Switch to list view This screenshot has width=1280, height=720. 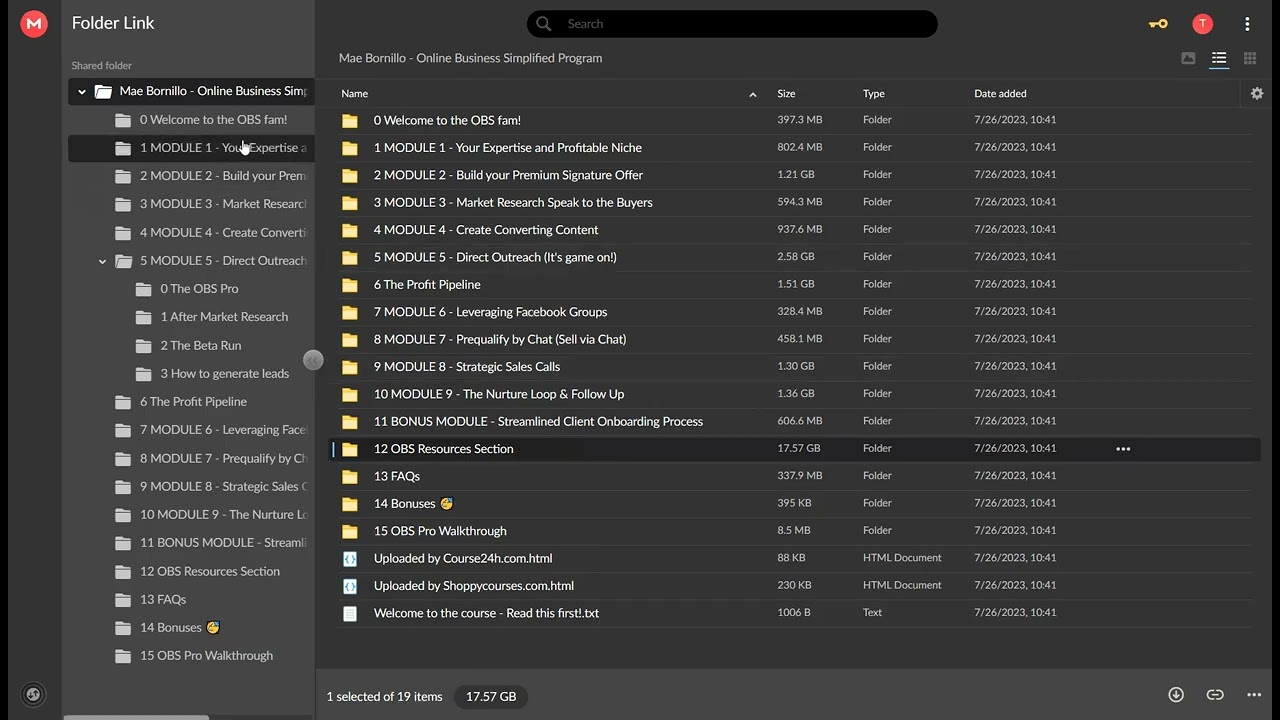[x=1219, y=58]
